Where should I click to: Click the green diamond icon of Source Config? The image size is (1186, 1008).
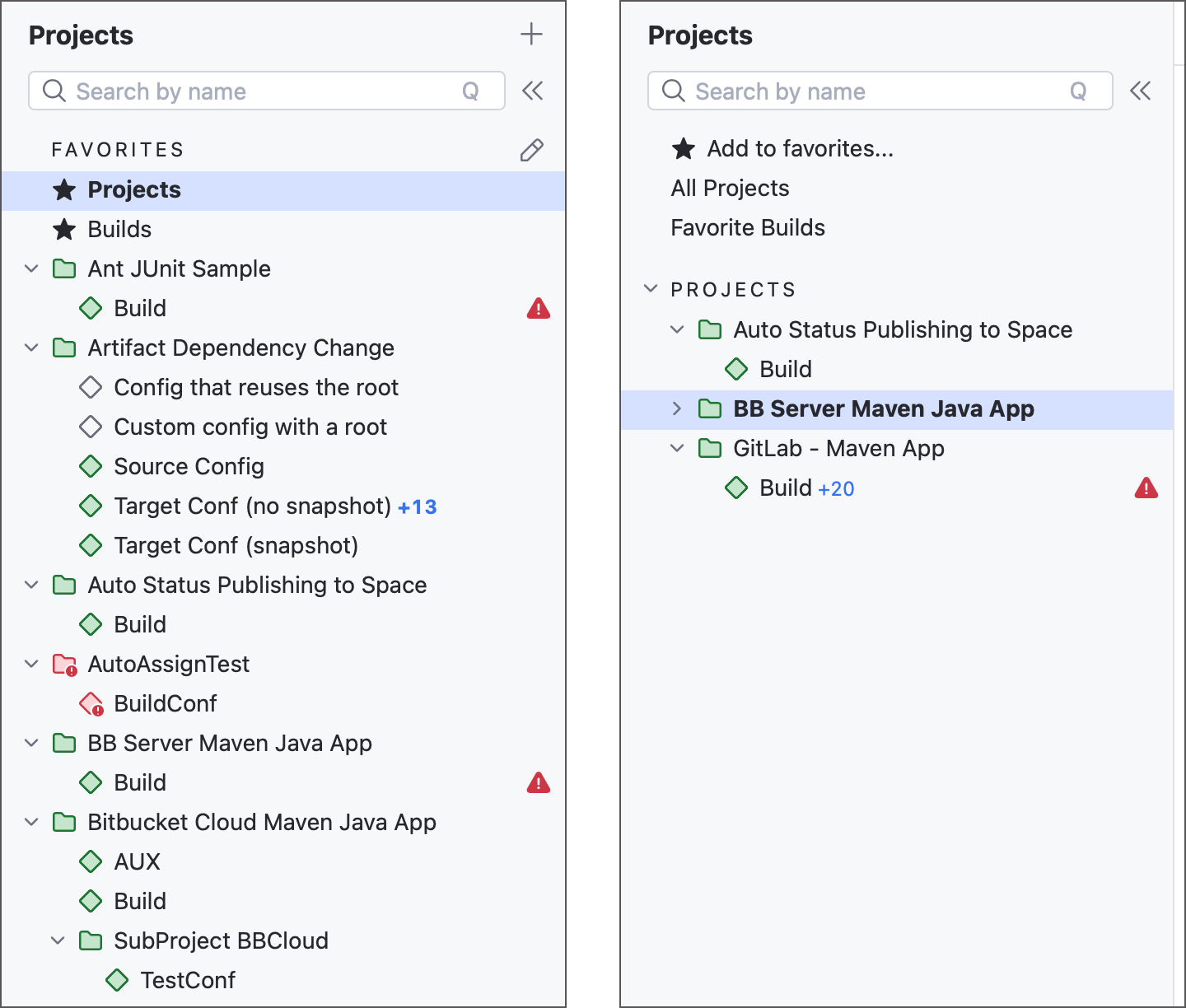click(x=91, y=466)
